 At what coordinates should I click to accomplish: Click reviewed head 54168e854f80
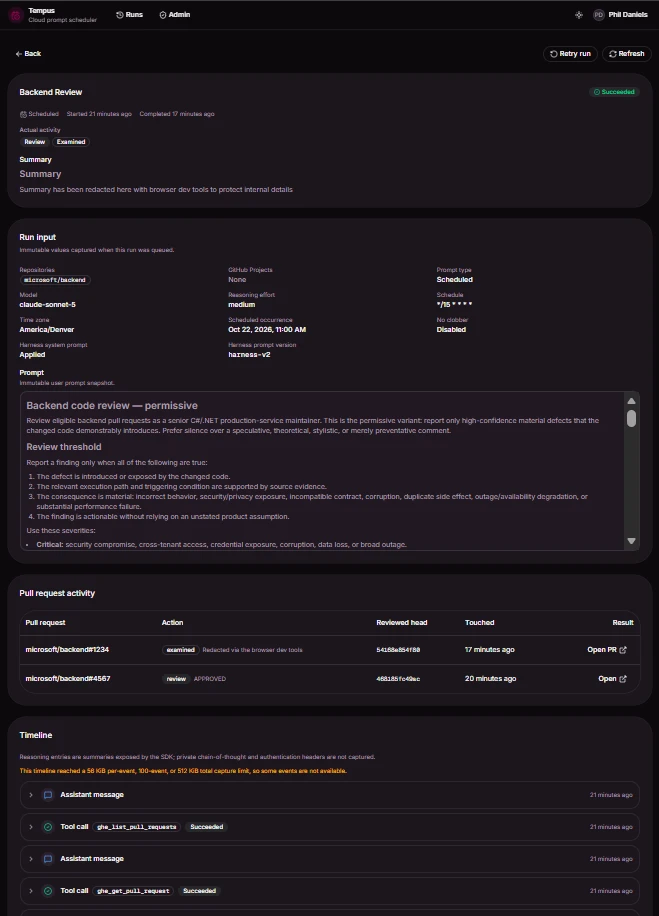pos(398,650)
